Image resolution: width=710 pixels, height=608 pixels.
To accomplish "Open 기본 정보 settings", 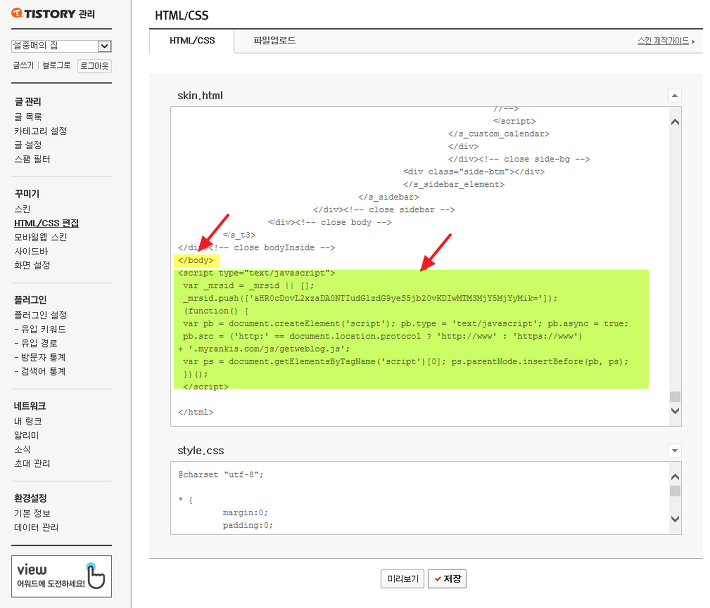I will point(32,513).
